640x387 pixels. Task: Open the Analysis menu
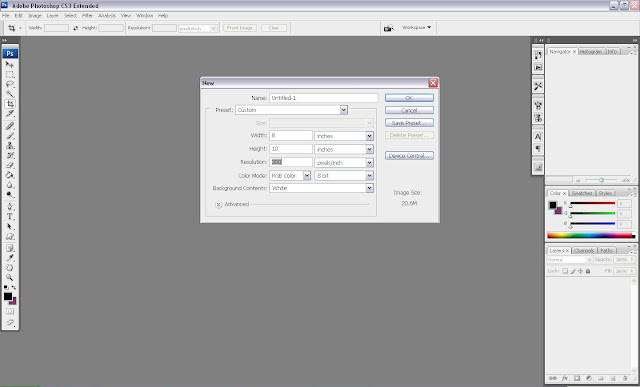pos(107,16)
